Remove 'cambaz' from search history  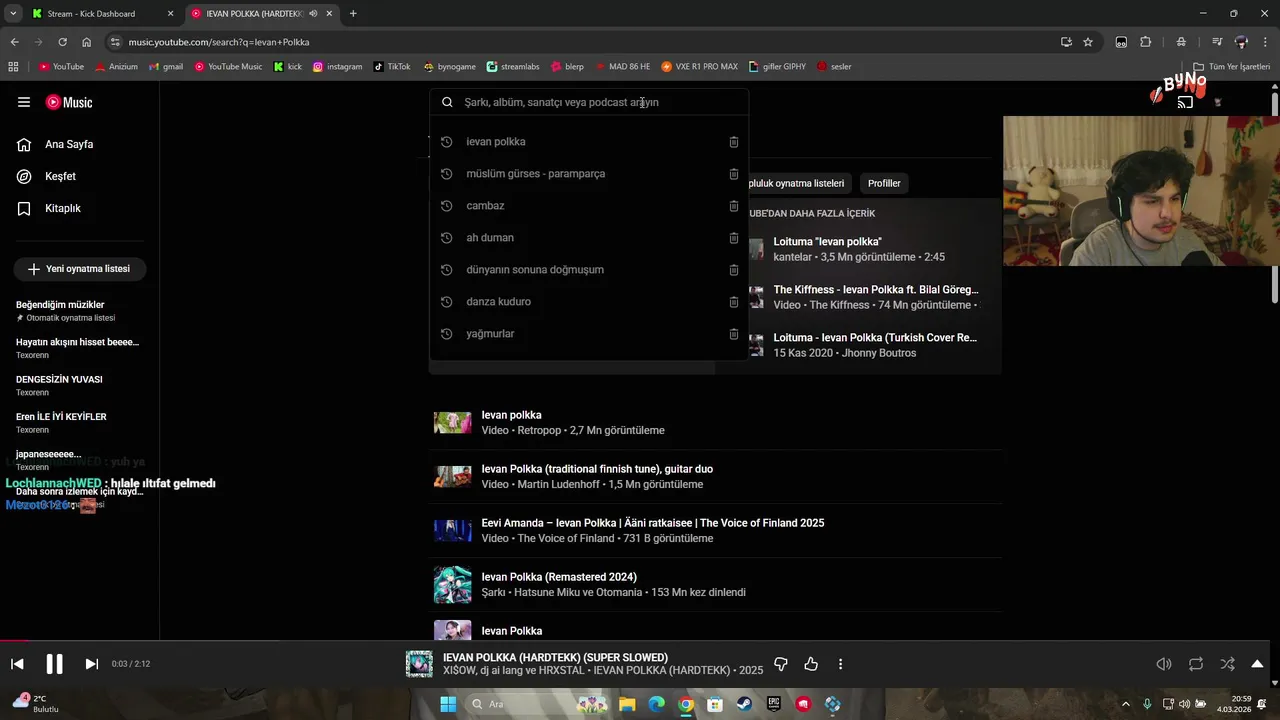[733, 206]
